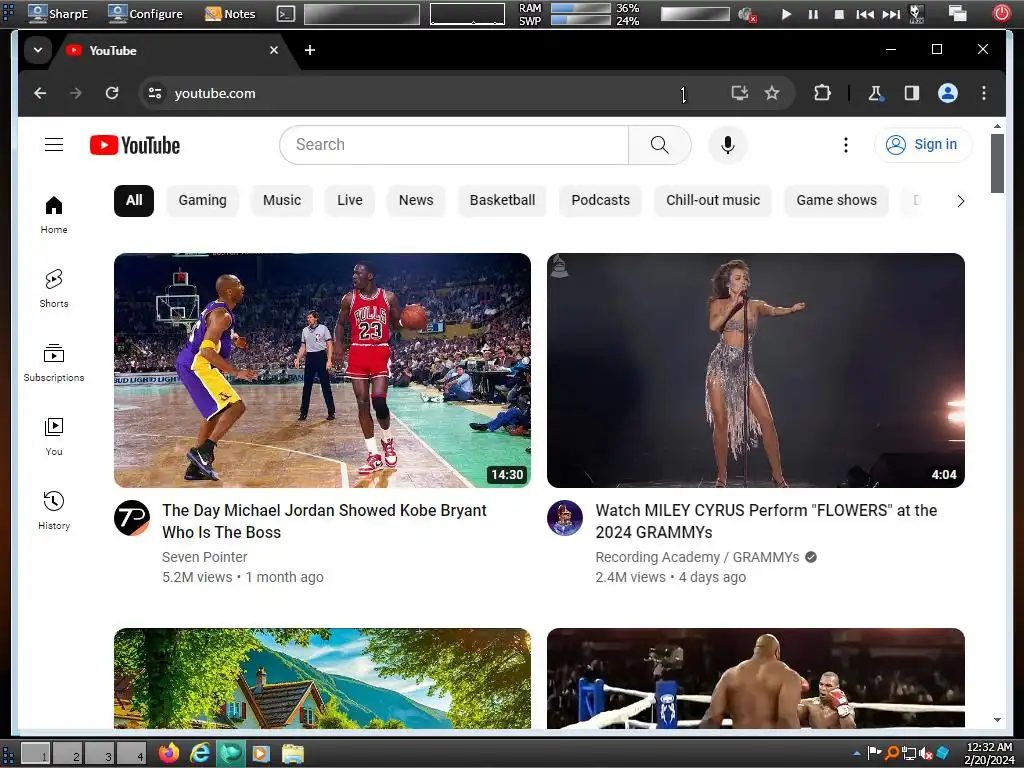1024x768 pixels.
Task: Go to Home in sidebar
Action: [54, 215]
